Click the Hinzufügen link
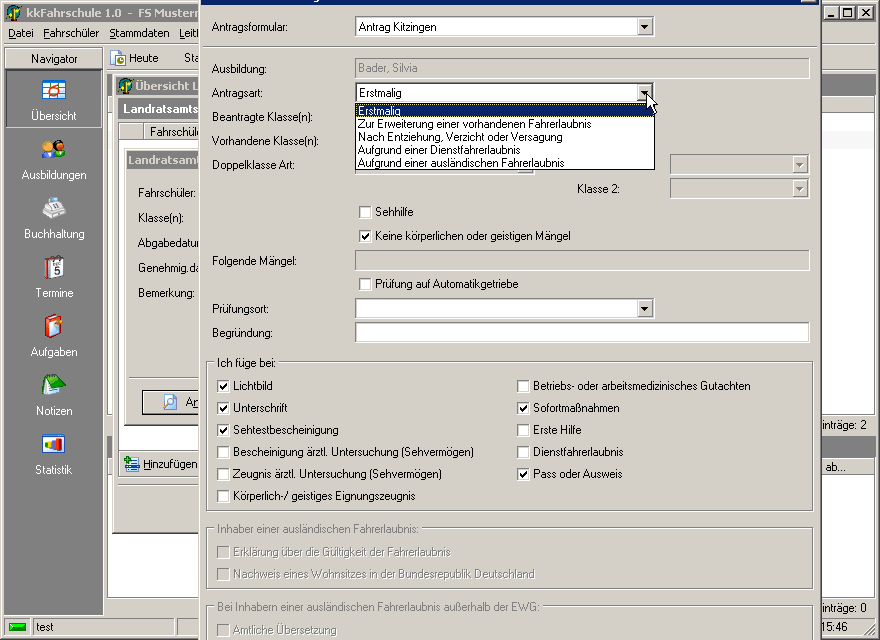Screen dimensions: 880x640 point(170,464)
